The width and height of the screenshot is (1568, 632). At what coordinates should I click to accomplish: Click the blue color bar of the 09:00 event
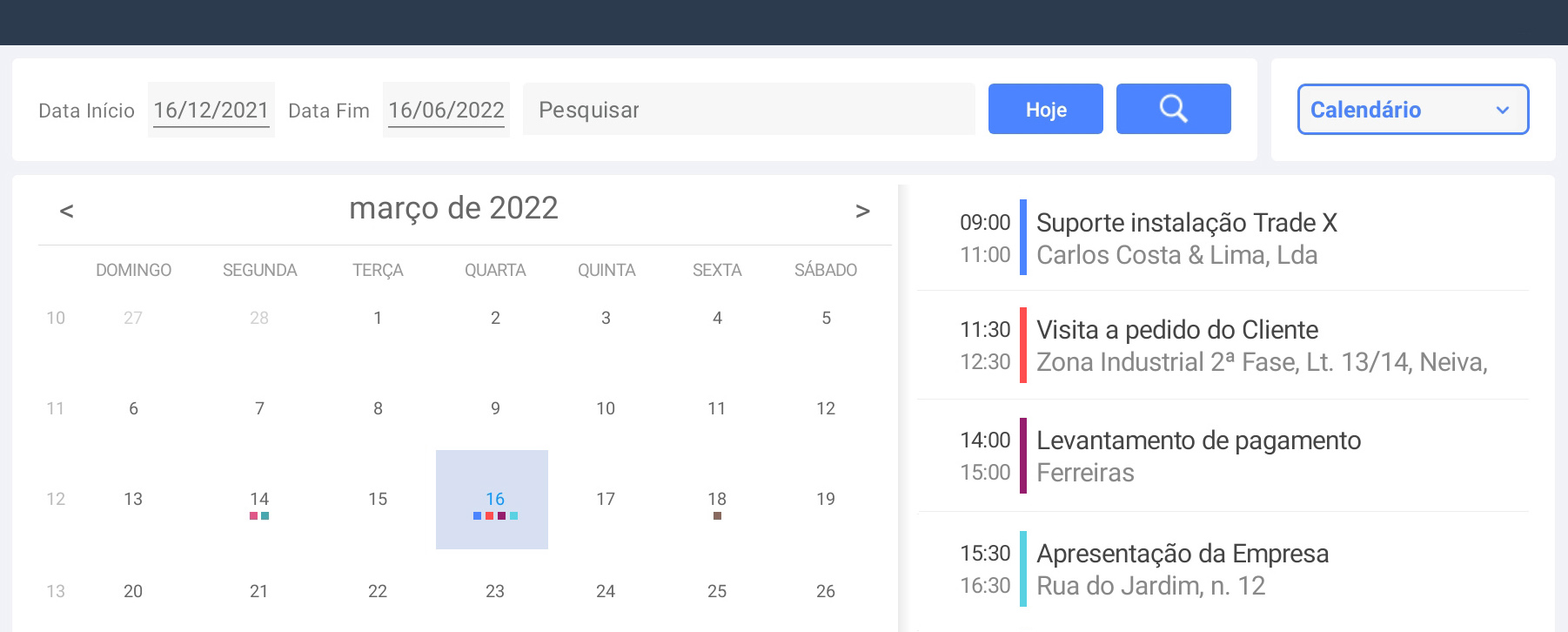tap(1023, 238)
